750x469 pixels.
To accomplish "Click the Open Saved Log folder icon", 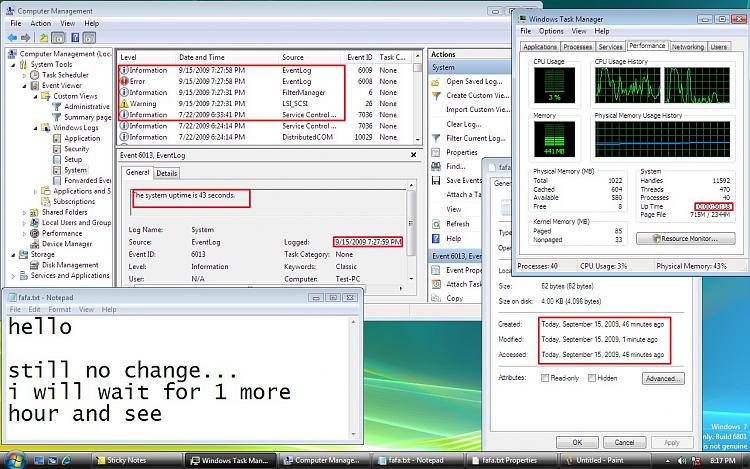I will pyautogui.click(x=436, y=82).
